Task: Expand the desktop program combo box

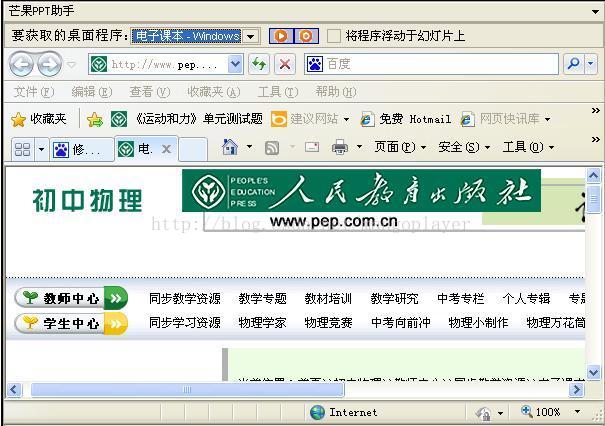Action: (x=251, y=36)
